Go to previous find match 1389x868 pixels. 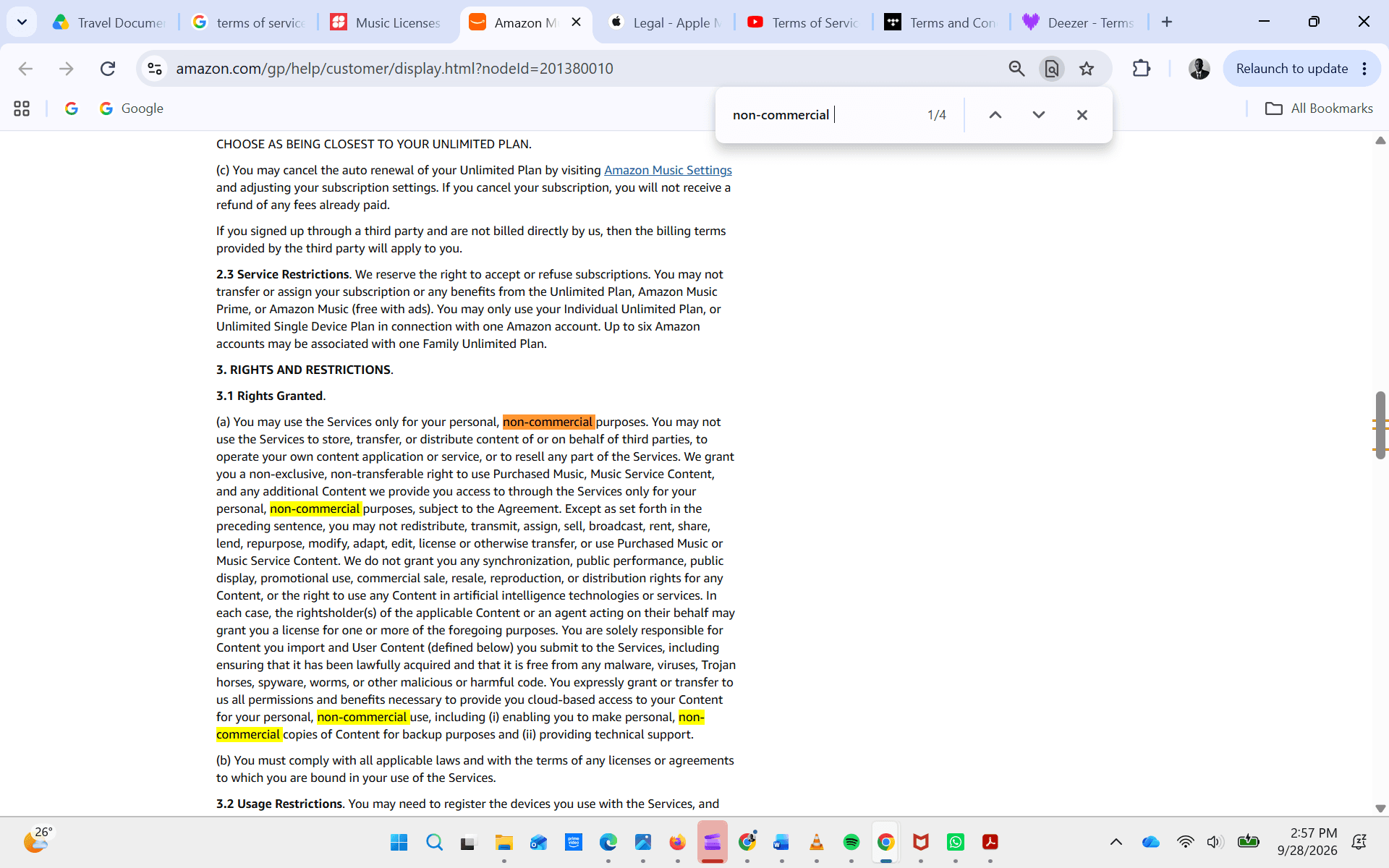click(x=995, y=115)
